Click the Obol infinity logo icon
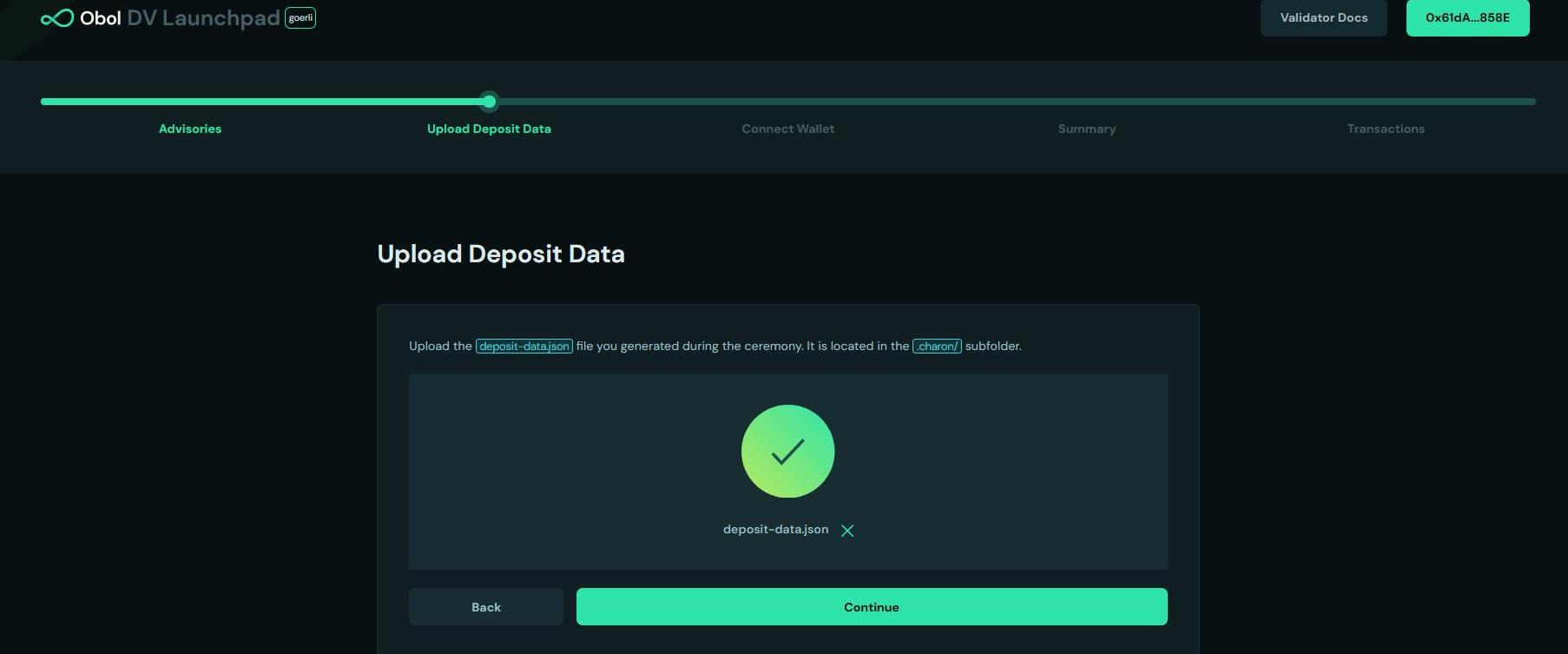 57,18
